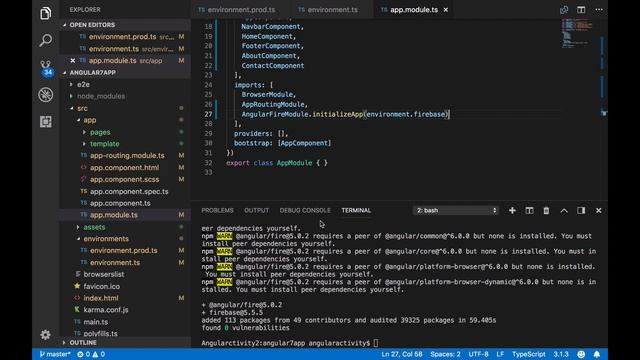Open the Problems panel tab
The width and height of the screenshot is (640, 360).
pos(217,211)
